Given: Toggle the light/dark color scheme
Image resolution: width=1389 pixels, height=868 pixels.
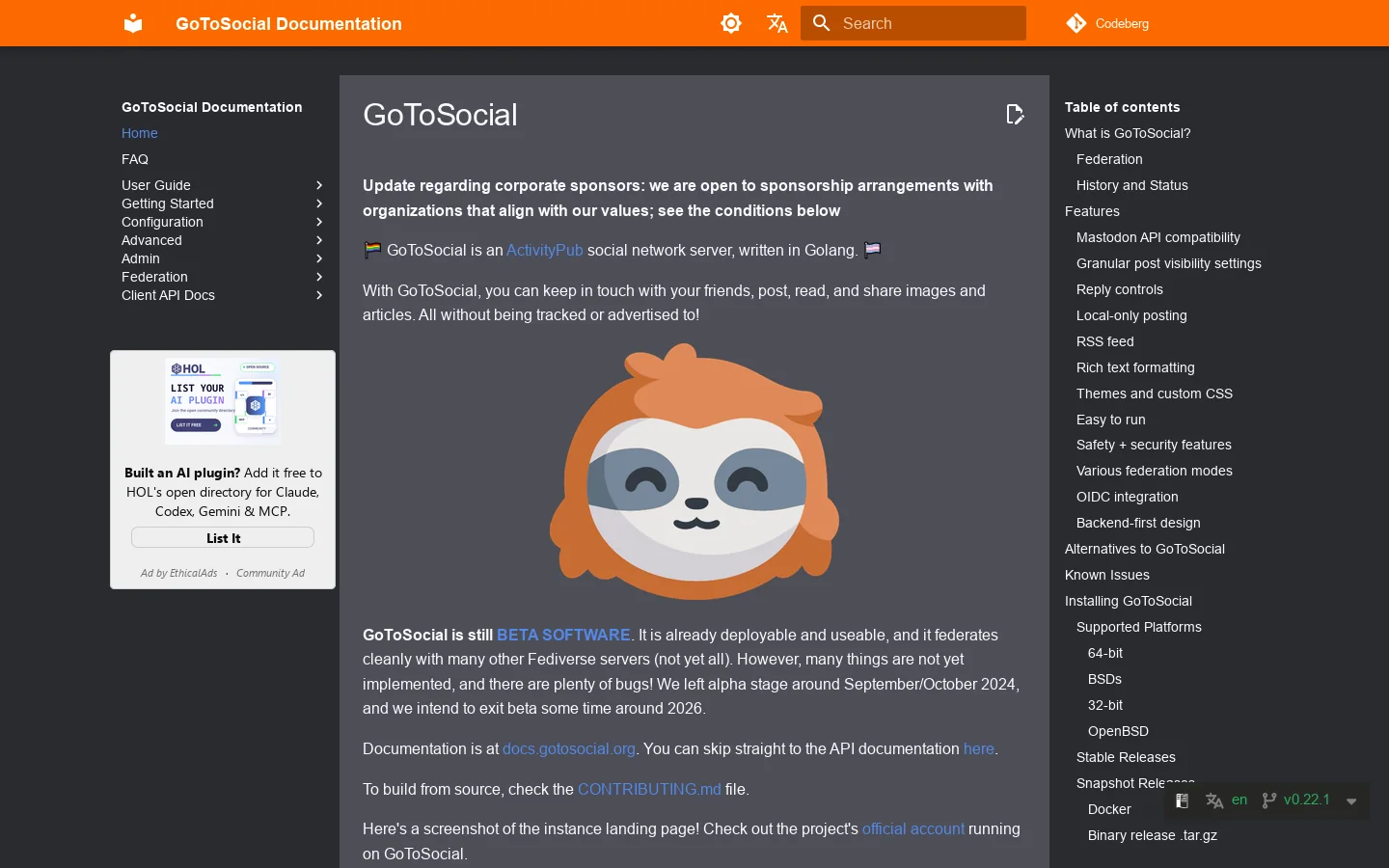Looking at the screenshot, I should point(731,23).
